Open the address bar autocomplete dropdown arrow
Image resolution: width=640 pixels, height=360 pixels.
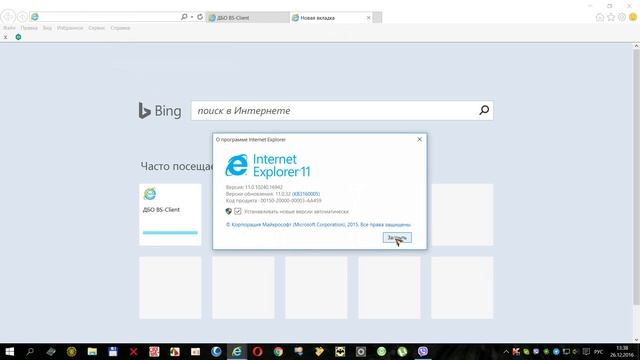pos(192,17)
